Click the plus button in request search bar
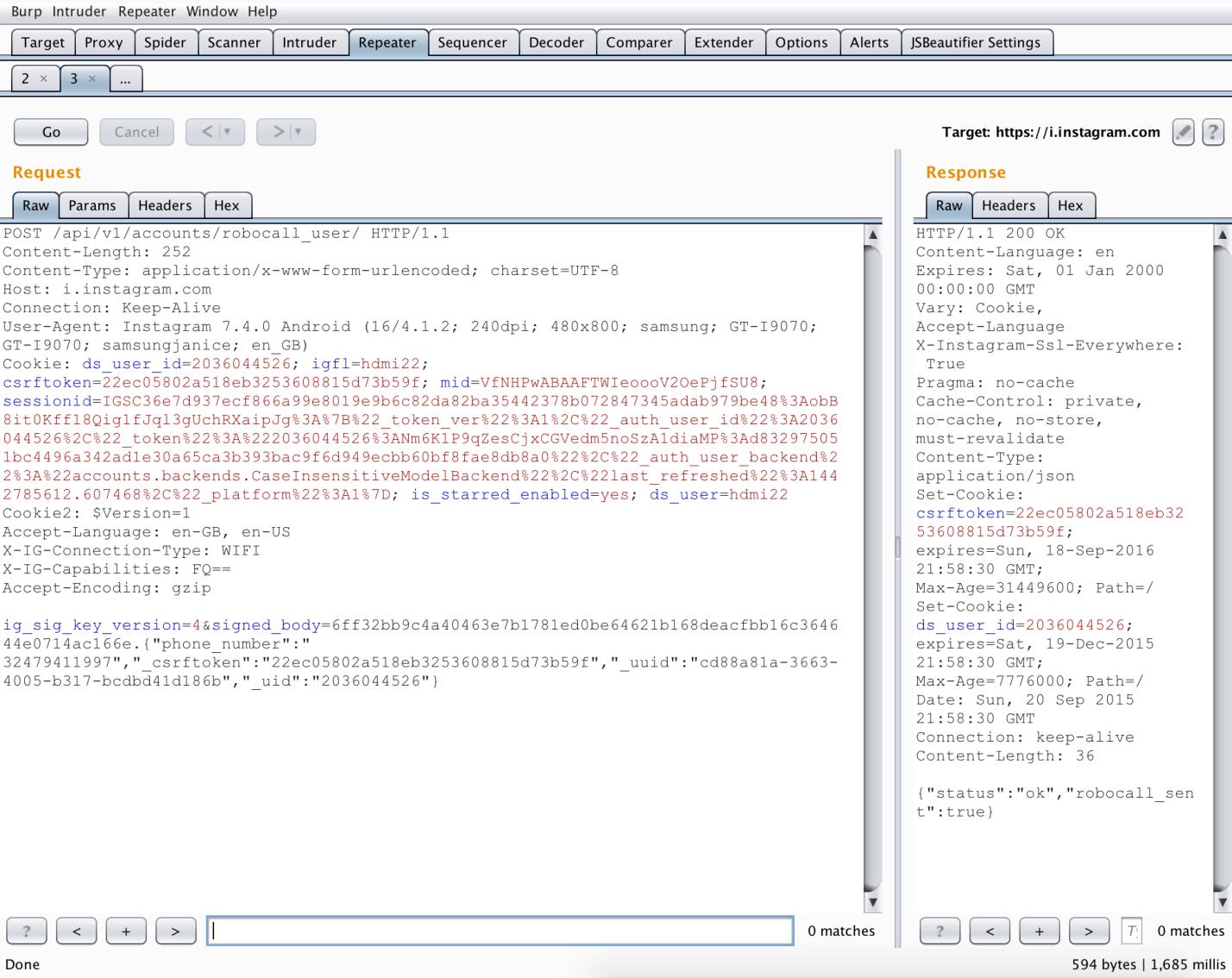Viewport: 1232px width, 978px height. [126, 931]
